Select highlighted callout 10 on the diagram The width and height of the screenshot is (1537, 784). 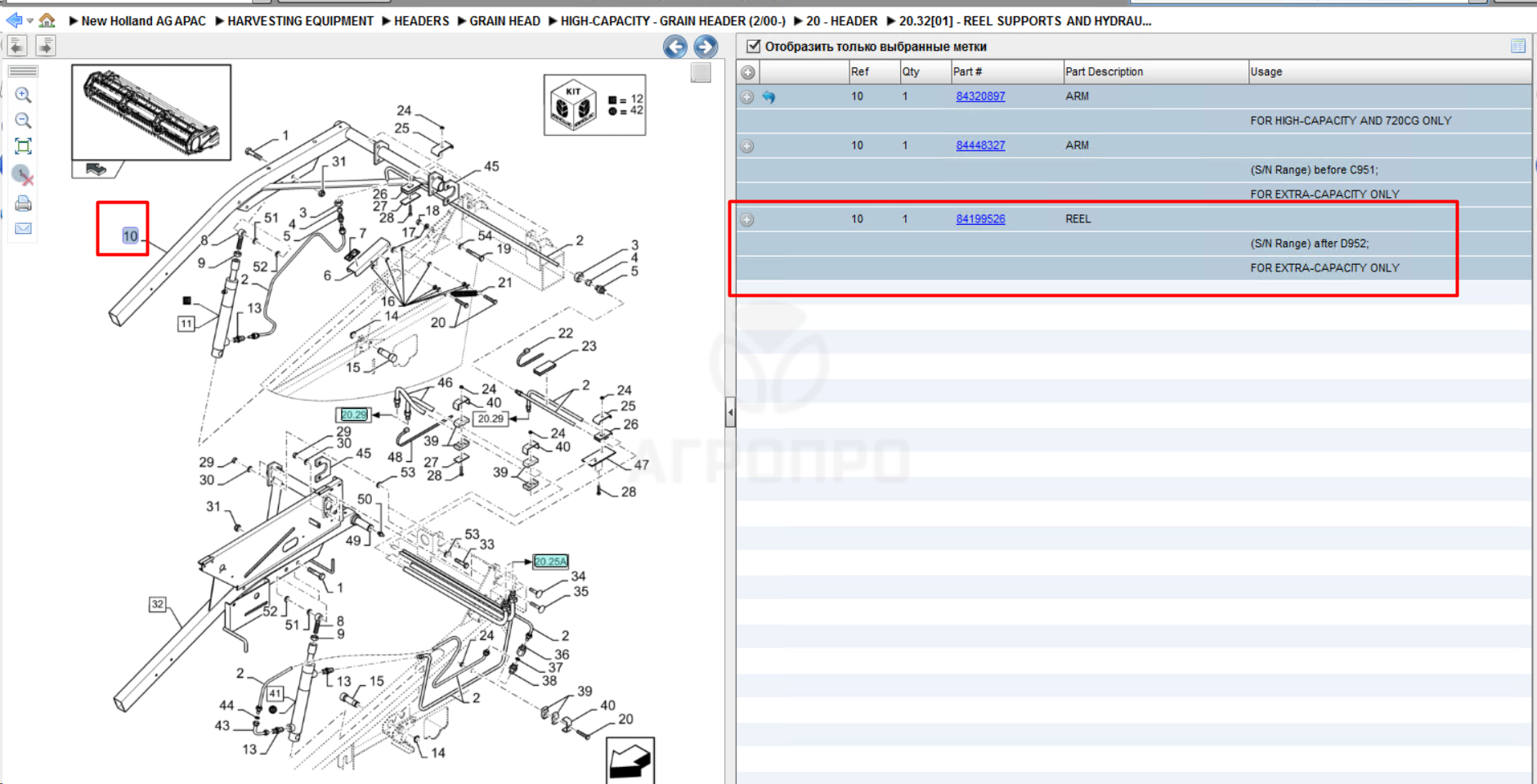tap(130, 236)
